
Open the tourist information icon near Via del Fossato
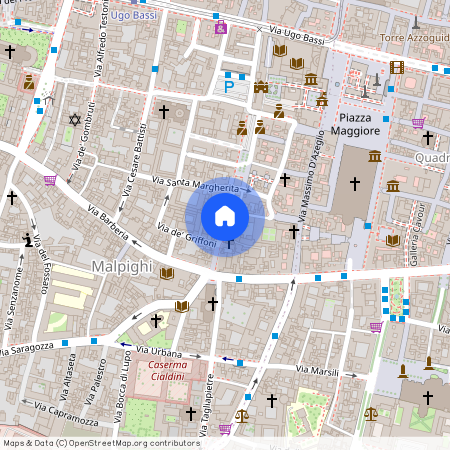(x=27, y=240)
